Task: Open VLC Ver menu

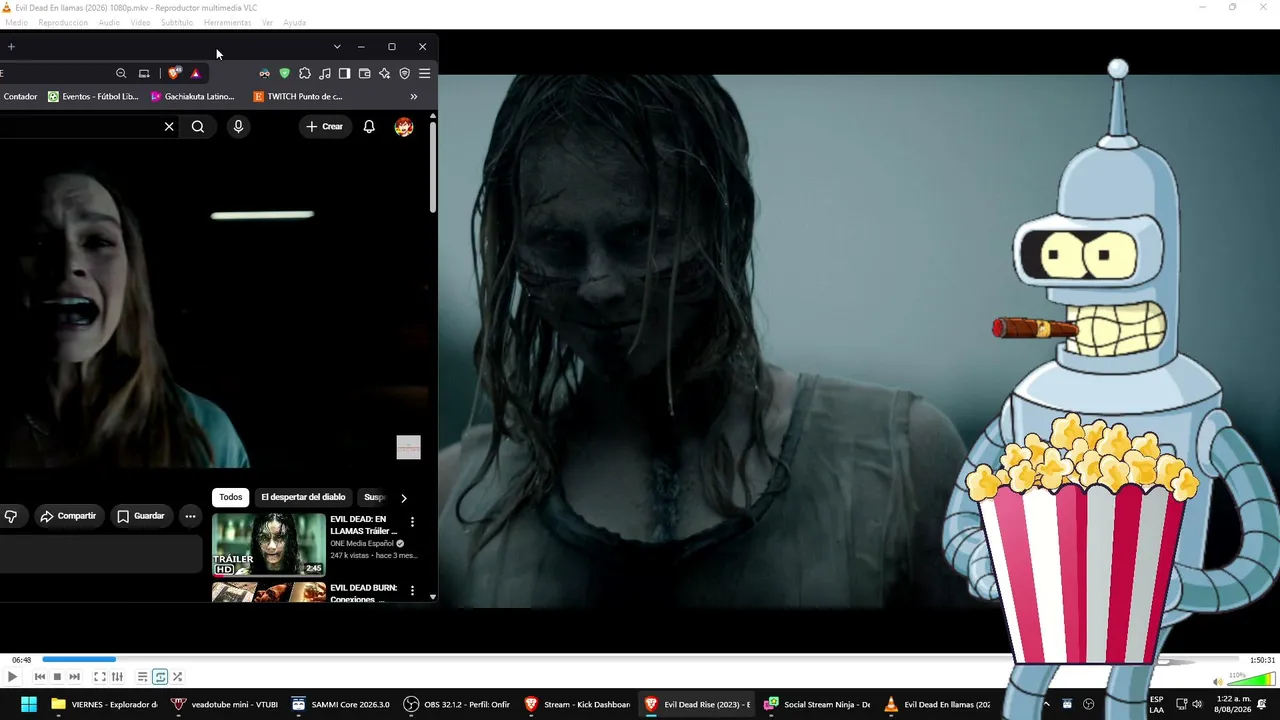Action: 267,22
